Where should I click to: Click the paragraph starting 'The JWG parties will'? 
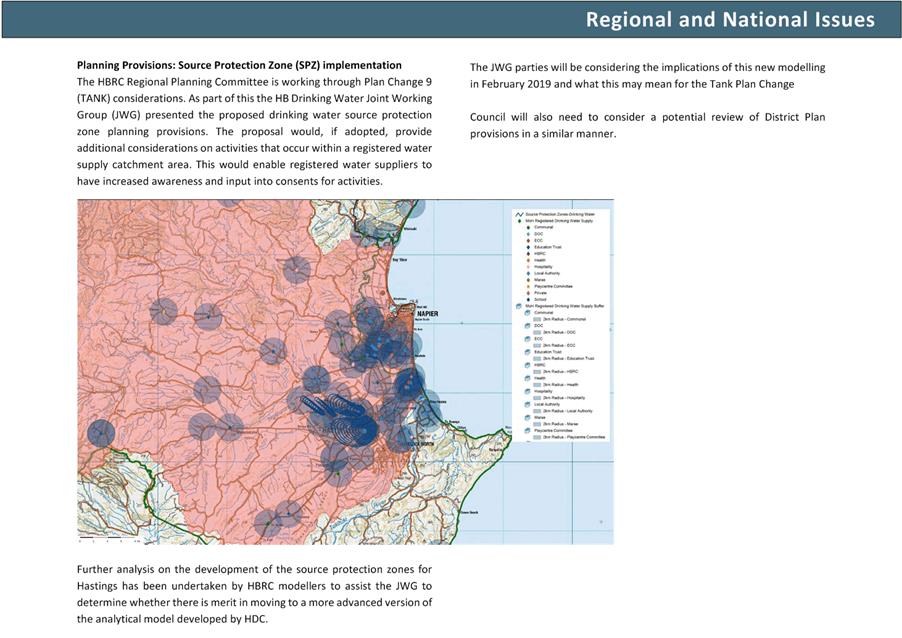click(648, 75)
